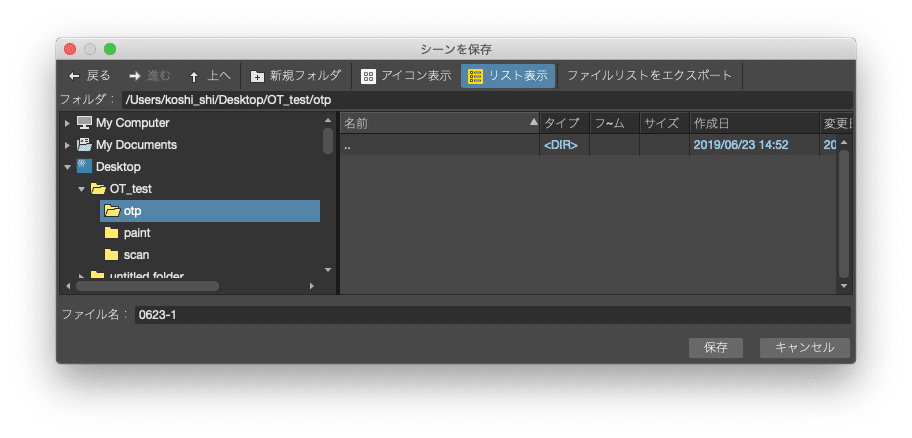Sort by フ~ム column header
912x438 pixels.
coord(614,123)
